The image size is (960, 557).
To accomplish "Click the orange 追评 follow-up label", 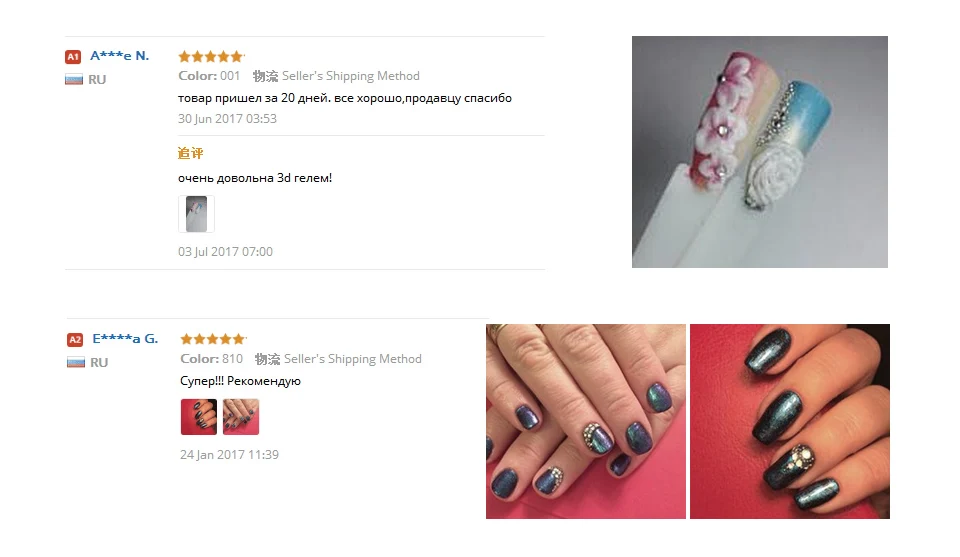I will click(x=190, y=154).
